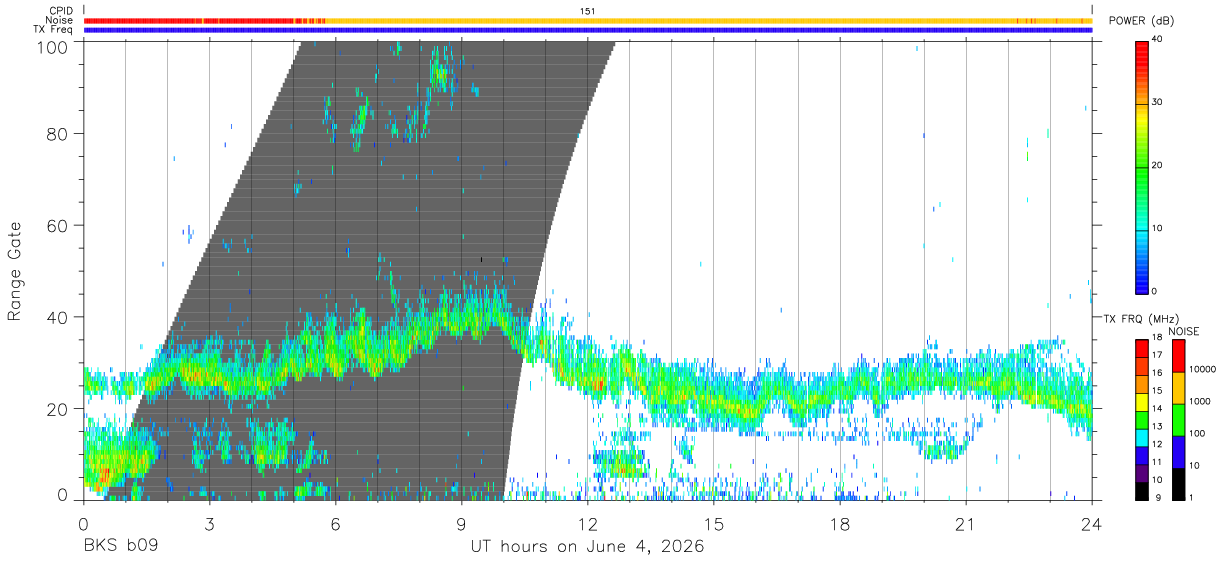Select the "18" tick on the UT hours axis
The image size is (1228, 567).
[x=840, y=524]
